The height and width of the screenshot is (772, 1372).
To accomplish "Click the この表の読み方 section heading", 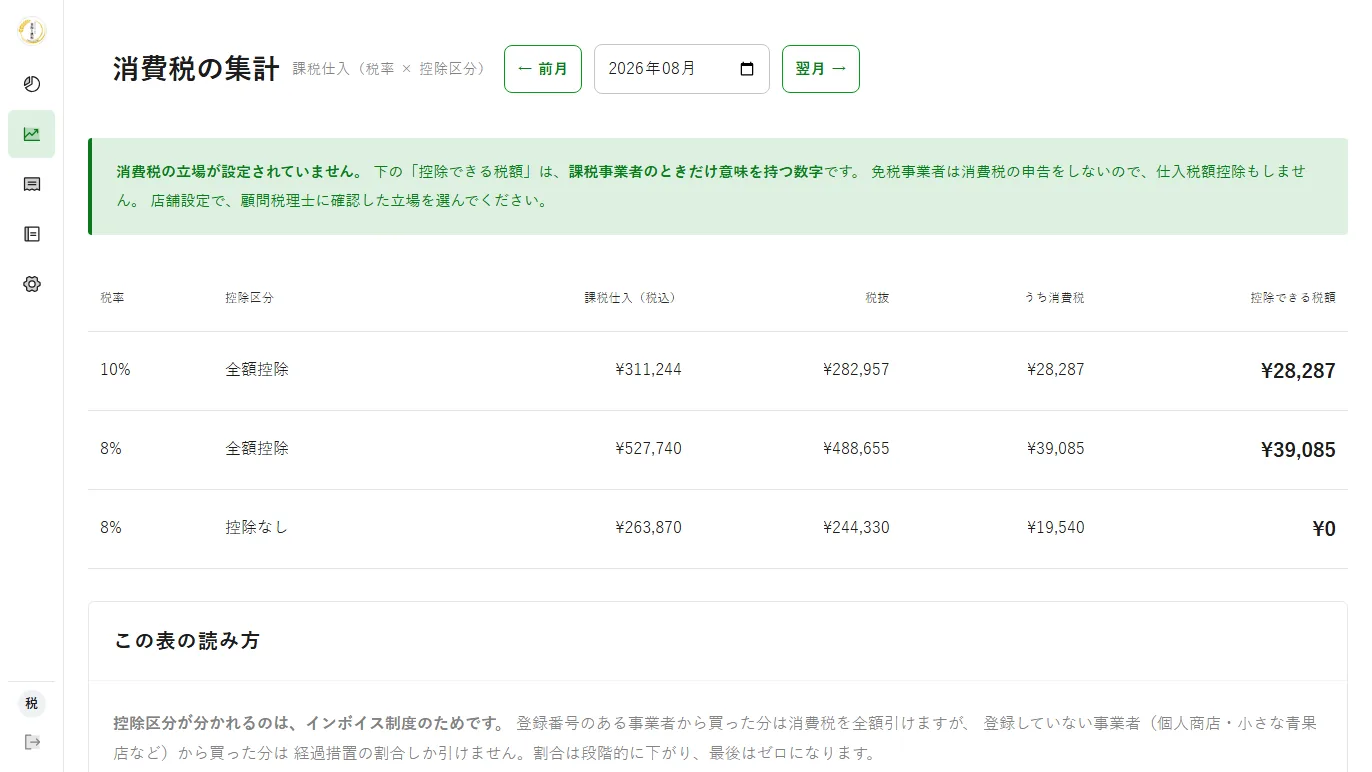I will tap(187, 641).
